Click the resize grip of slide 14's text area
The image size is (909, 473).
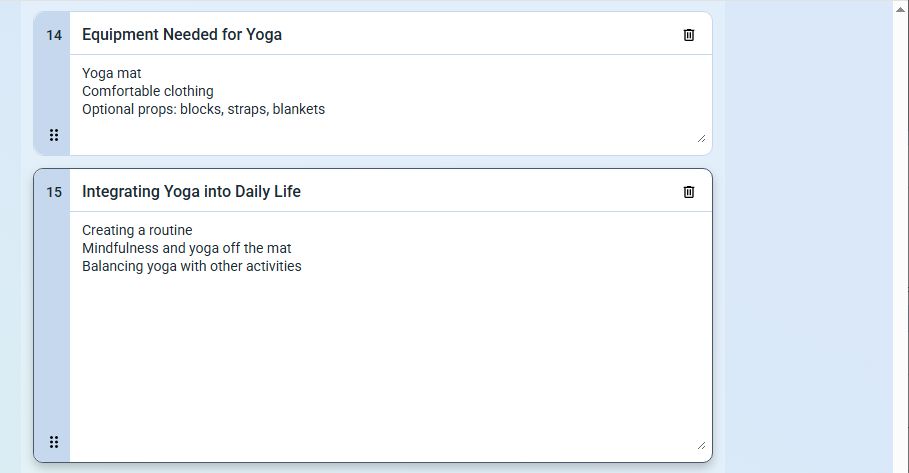pyautogui.click(x=701, y=139)
